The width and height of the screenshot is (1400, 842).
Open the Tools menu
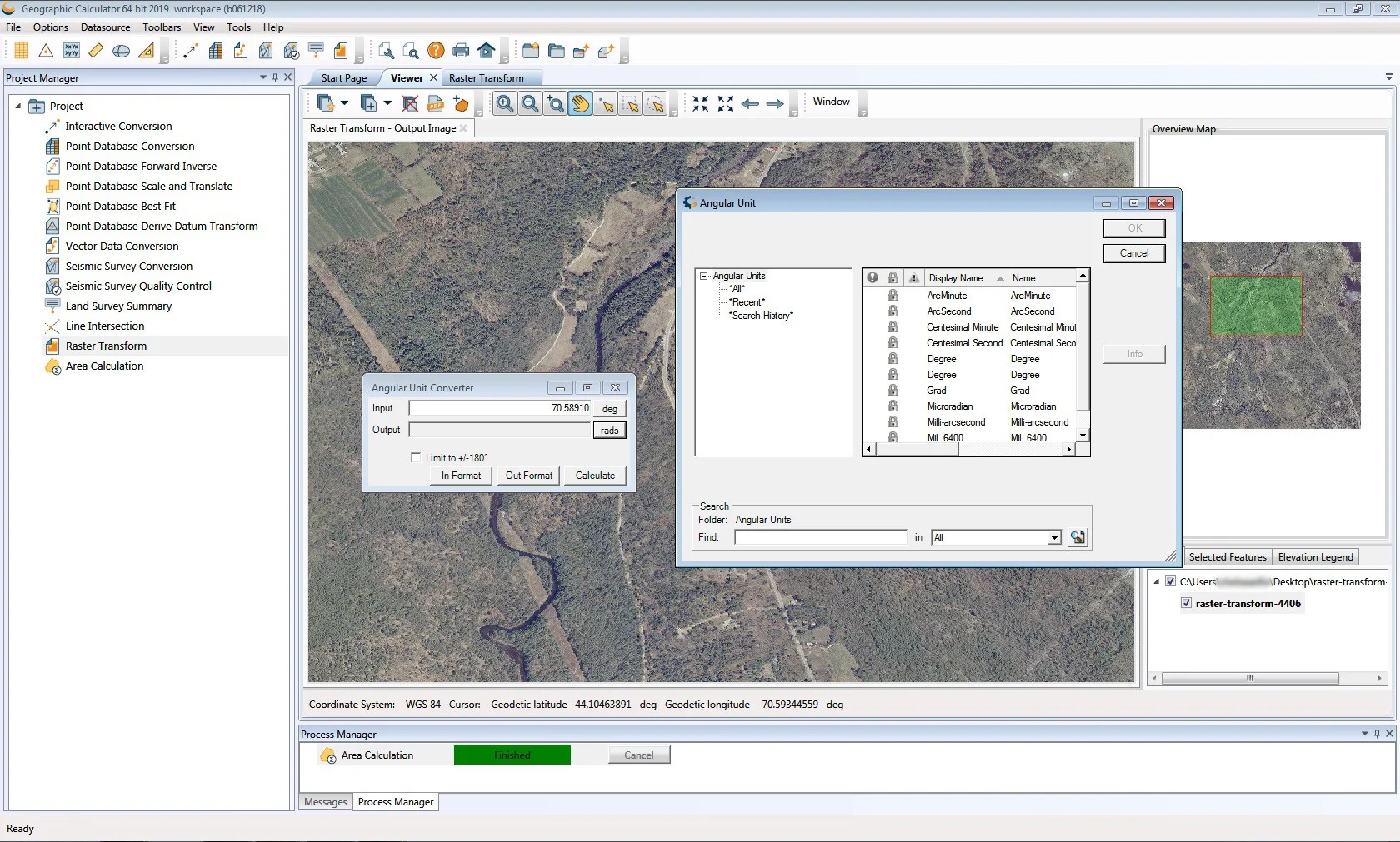pyautogui.click(x=238, y=27)
